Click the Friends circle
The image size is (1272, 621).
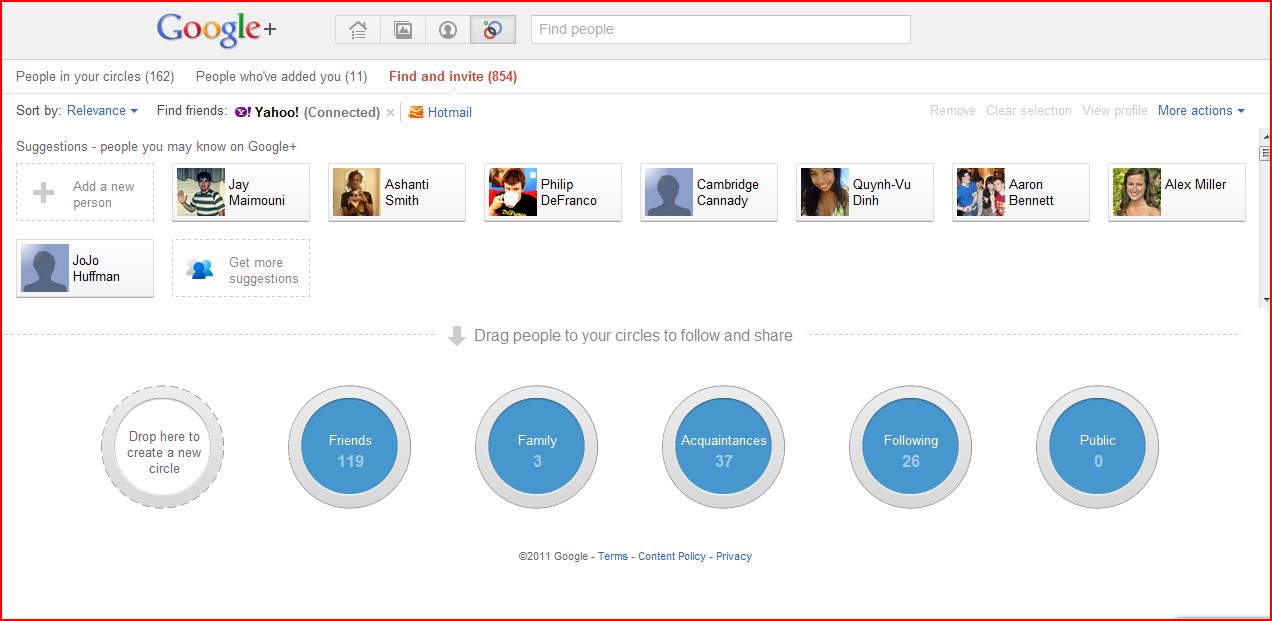pos(350,448)
